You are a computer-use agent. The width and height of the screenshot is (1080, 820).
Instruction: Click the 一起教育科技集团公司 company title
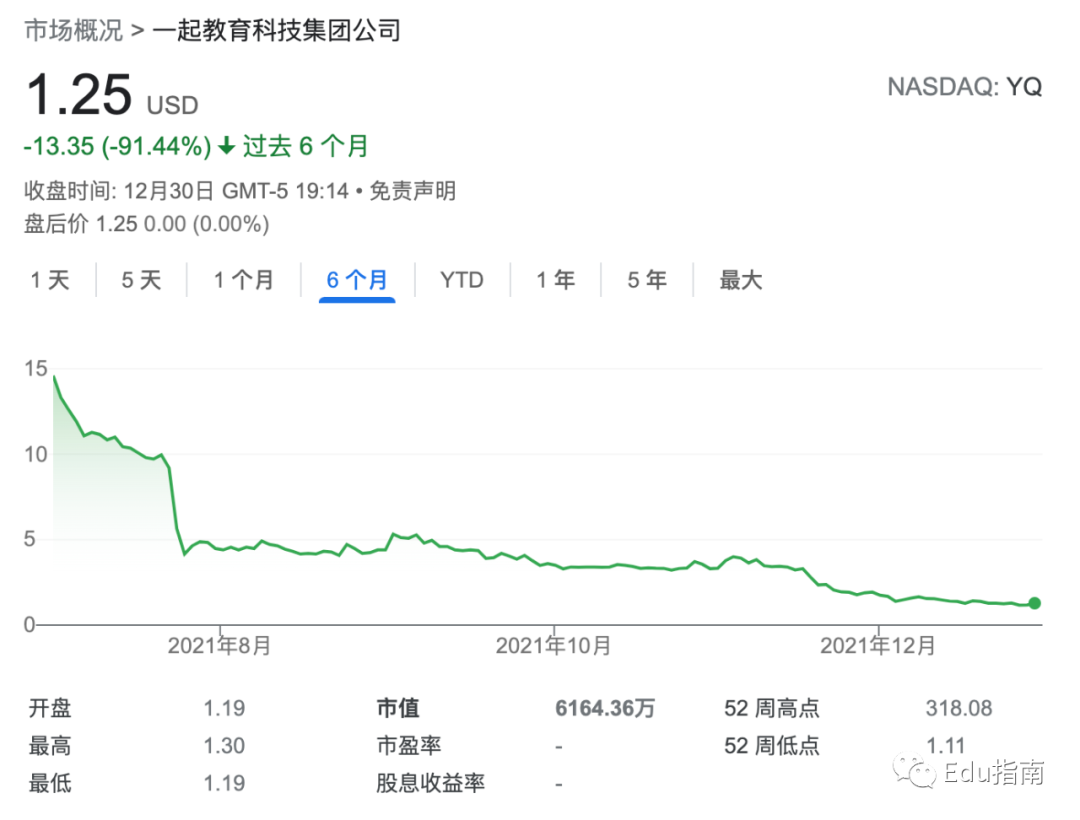[x=277, y=30]
